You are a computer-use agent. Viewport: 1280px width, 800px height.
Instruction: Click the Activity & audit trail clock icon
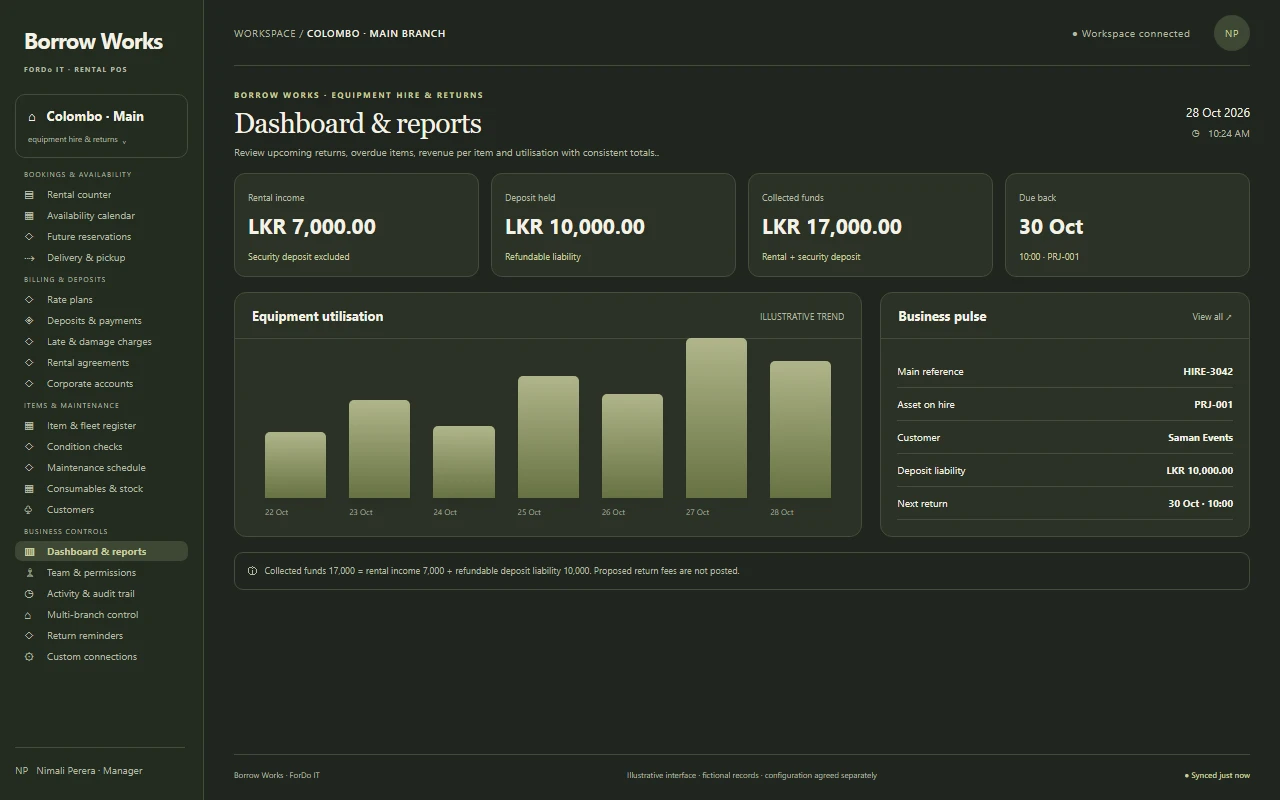click(x=29, y=594)
